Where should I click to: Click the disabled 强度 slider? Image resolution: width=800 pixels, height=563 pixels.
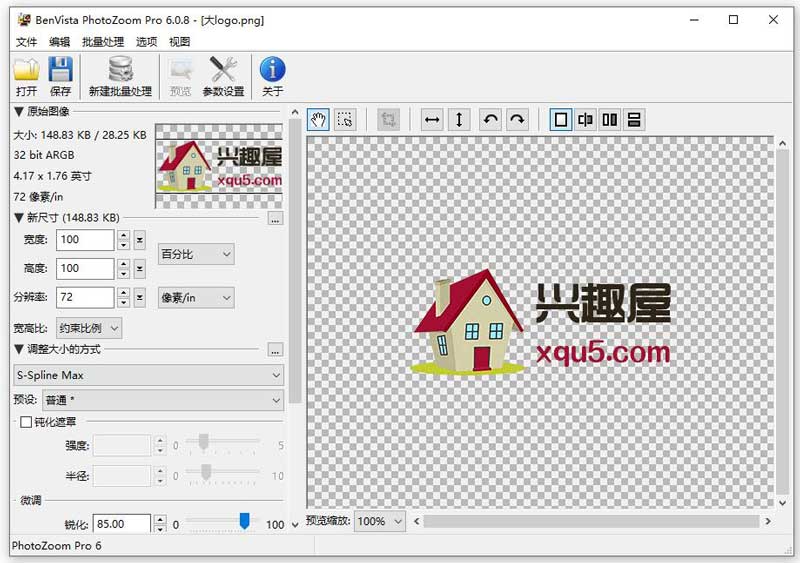222,443
